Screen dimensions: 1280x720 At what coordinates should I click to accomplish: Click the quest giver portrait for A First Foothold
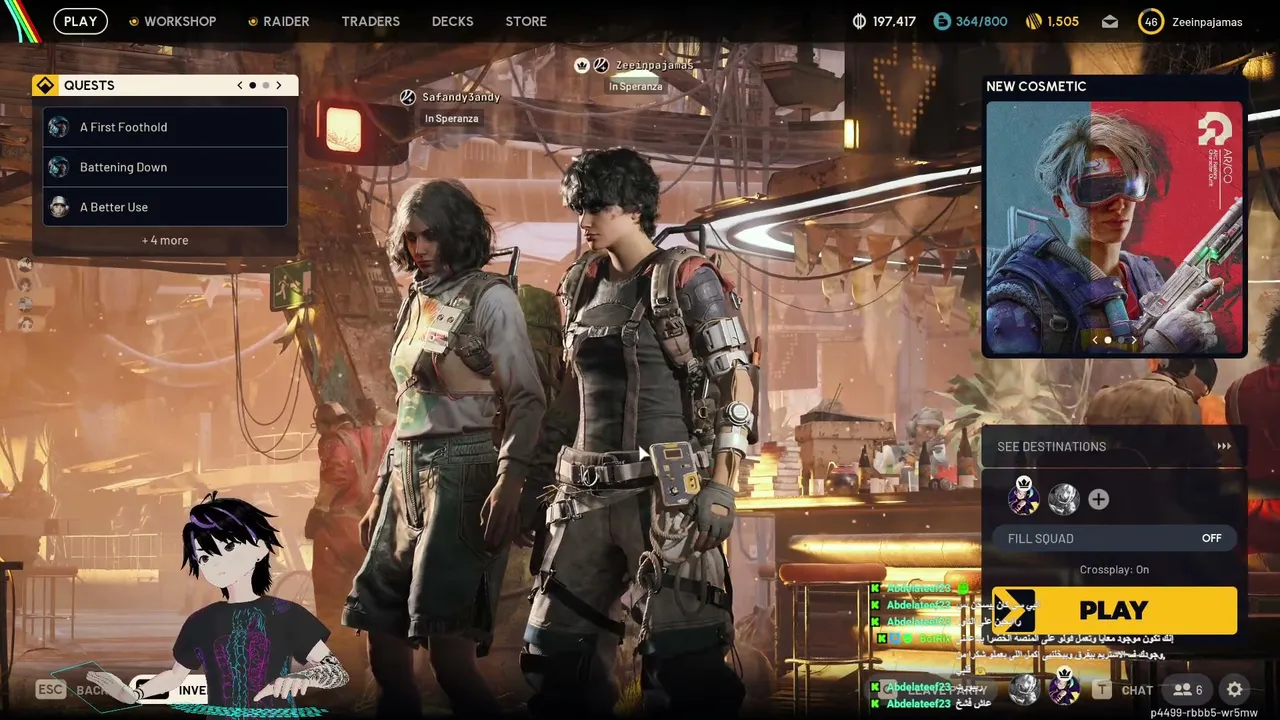pyautogui.click(x=59, y=127)
